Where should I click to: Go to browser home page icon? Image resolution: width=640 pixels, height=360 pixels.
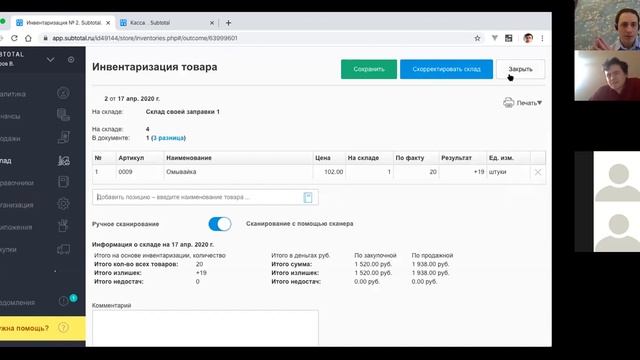28,38
